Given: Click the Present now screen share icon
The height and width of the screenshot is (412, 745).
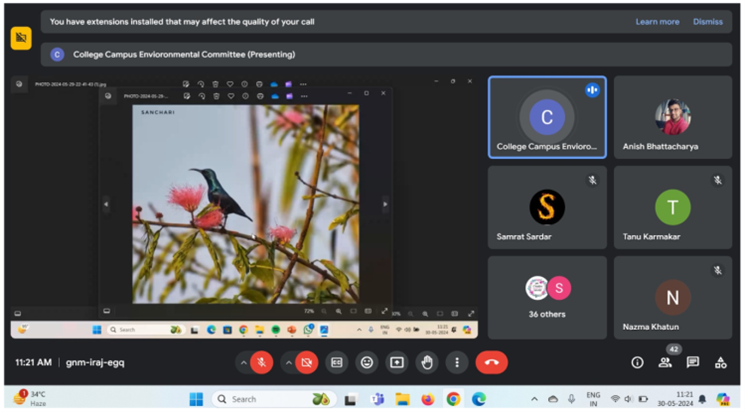Looking at the screenshot, I should point(397,362).
